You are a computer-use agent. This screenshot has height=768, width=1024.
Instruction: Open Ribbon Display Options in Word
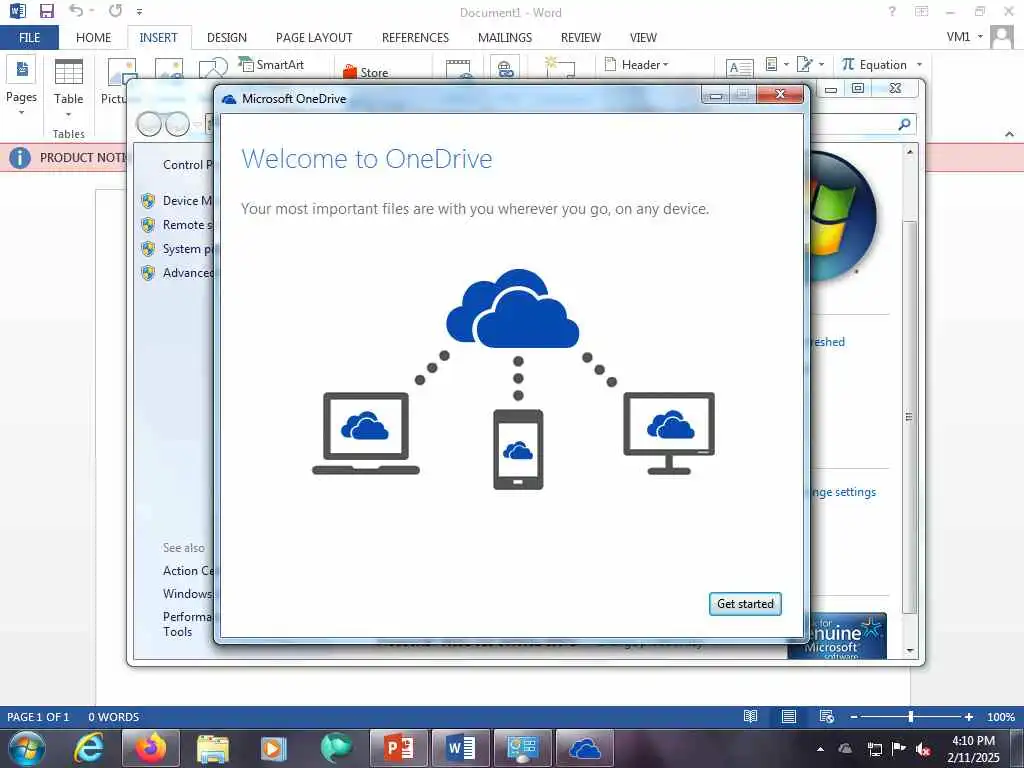click(921, 11)
